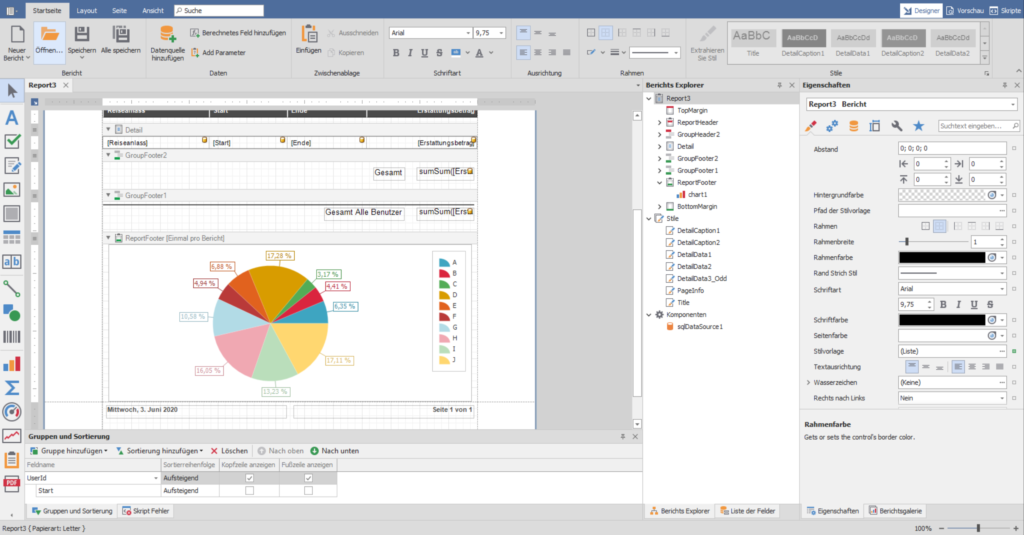This screenshot has width=1024, height=535.
Task: Select the gauge tool in left toolbox
Action: pyautogui.click(x=12, y=411)
